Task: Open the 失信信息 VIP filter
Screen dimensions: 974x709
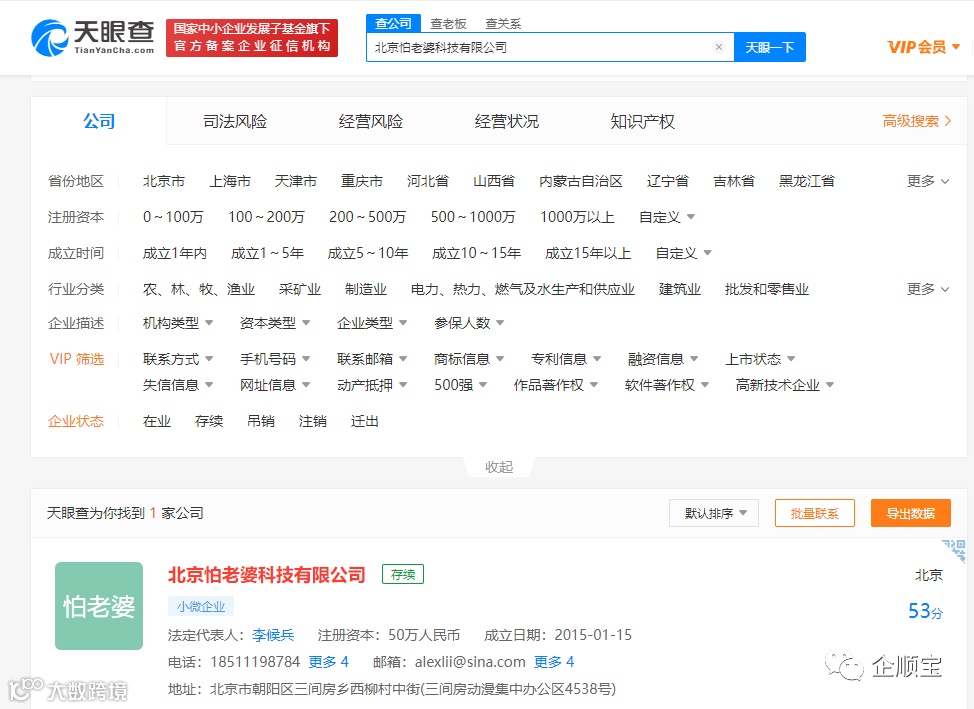Action: click(x=178, y=385)
